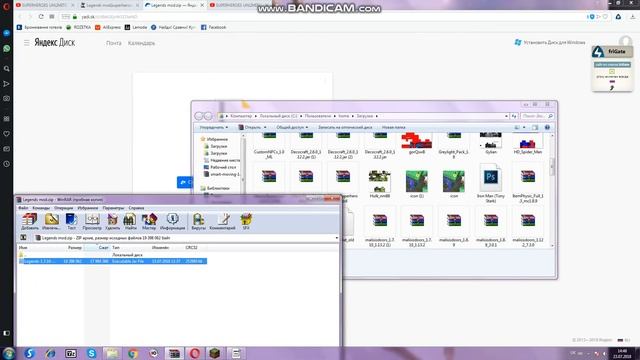This screenshot has height=360, width=640.
Task: Click the WinRAR Delete (Удалить) toolbar icon
Action: (x=113, y=222)
